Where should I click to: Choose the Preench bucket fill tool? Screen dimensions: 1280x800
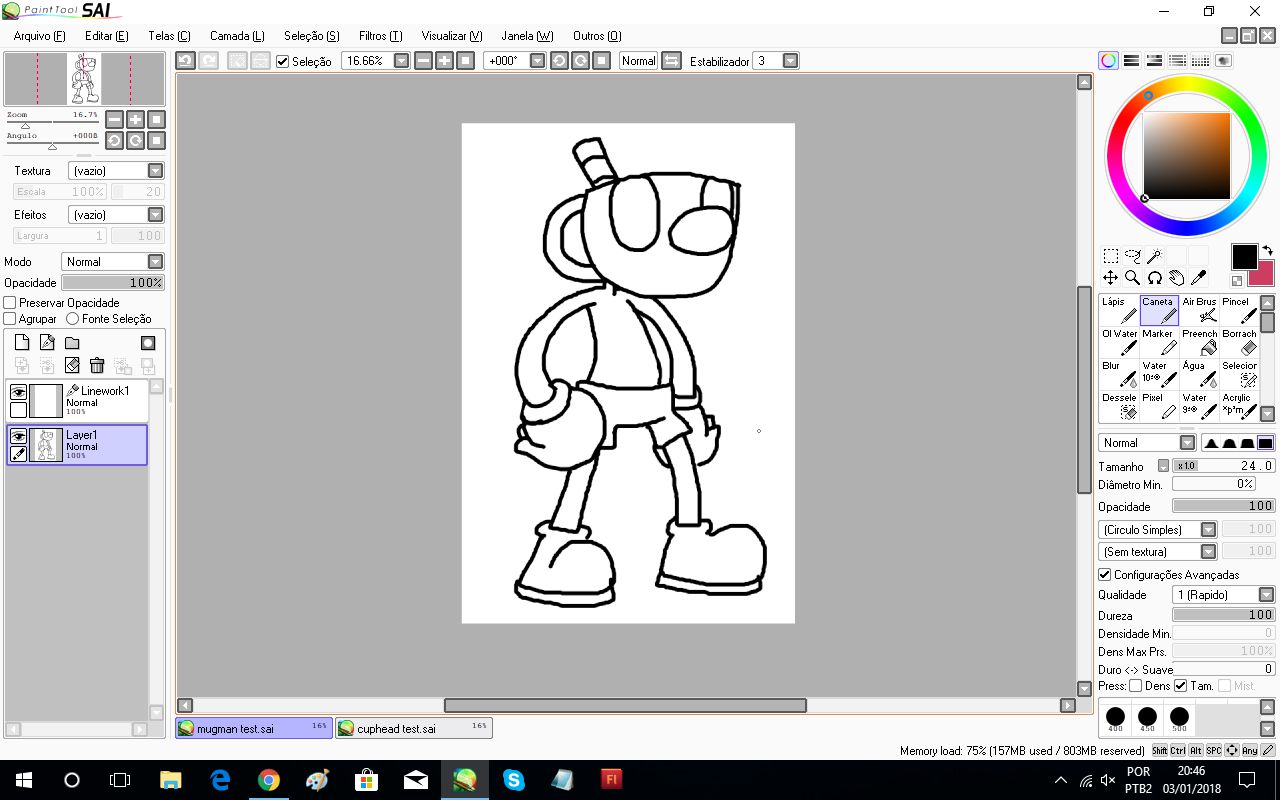point(1199,342)
